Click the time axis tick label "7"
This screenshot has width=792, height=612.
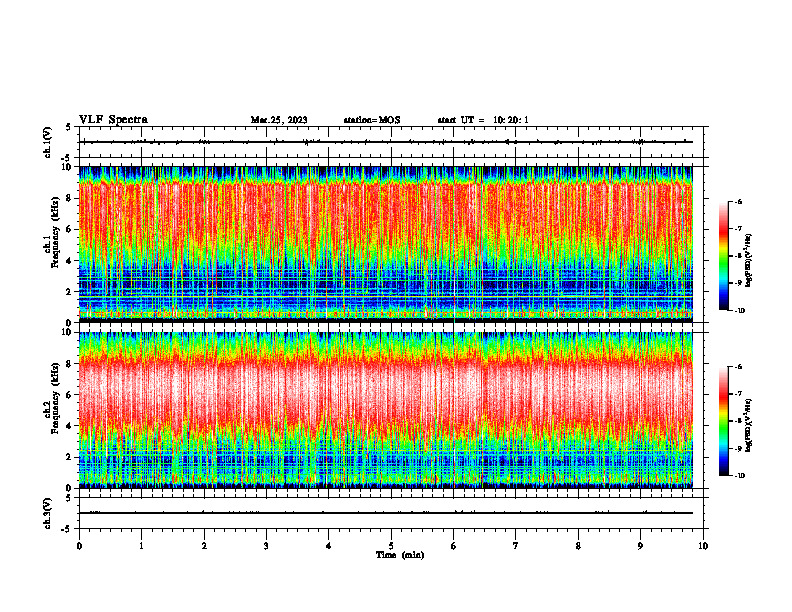tap(516, 546)
